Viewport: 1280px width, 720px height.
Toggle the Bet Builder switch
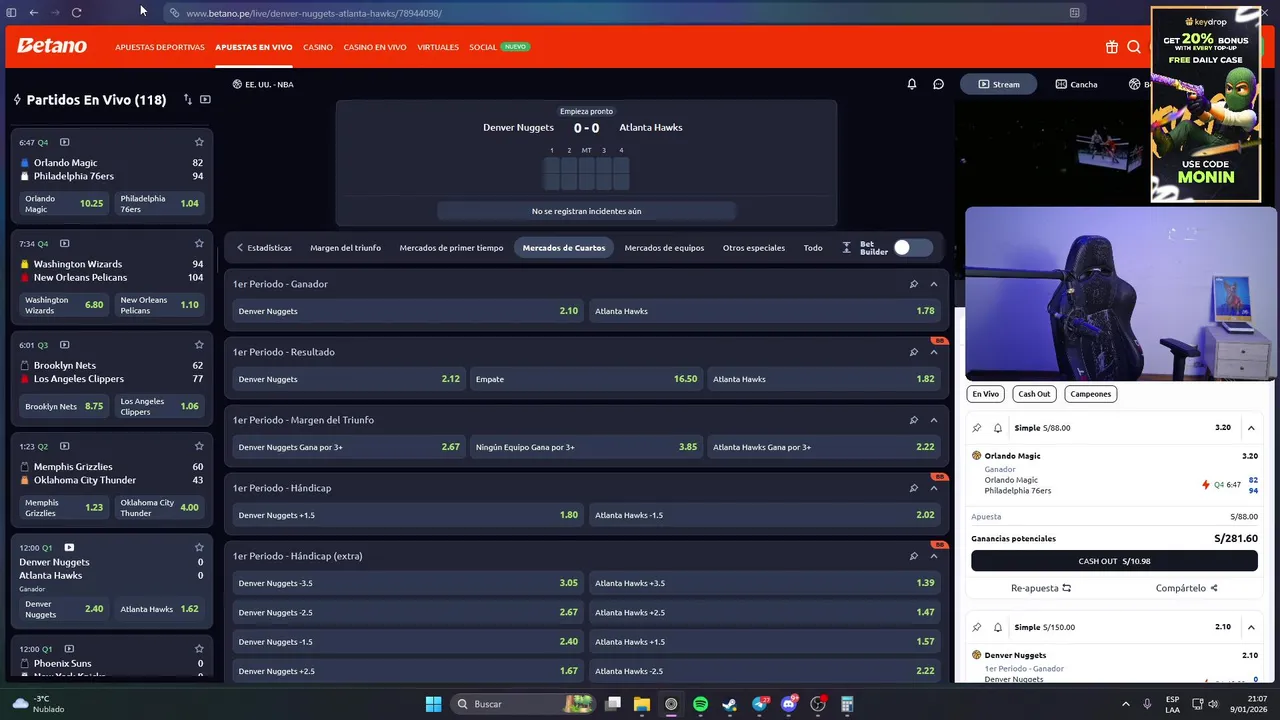[x=911, y=248]
